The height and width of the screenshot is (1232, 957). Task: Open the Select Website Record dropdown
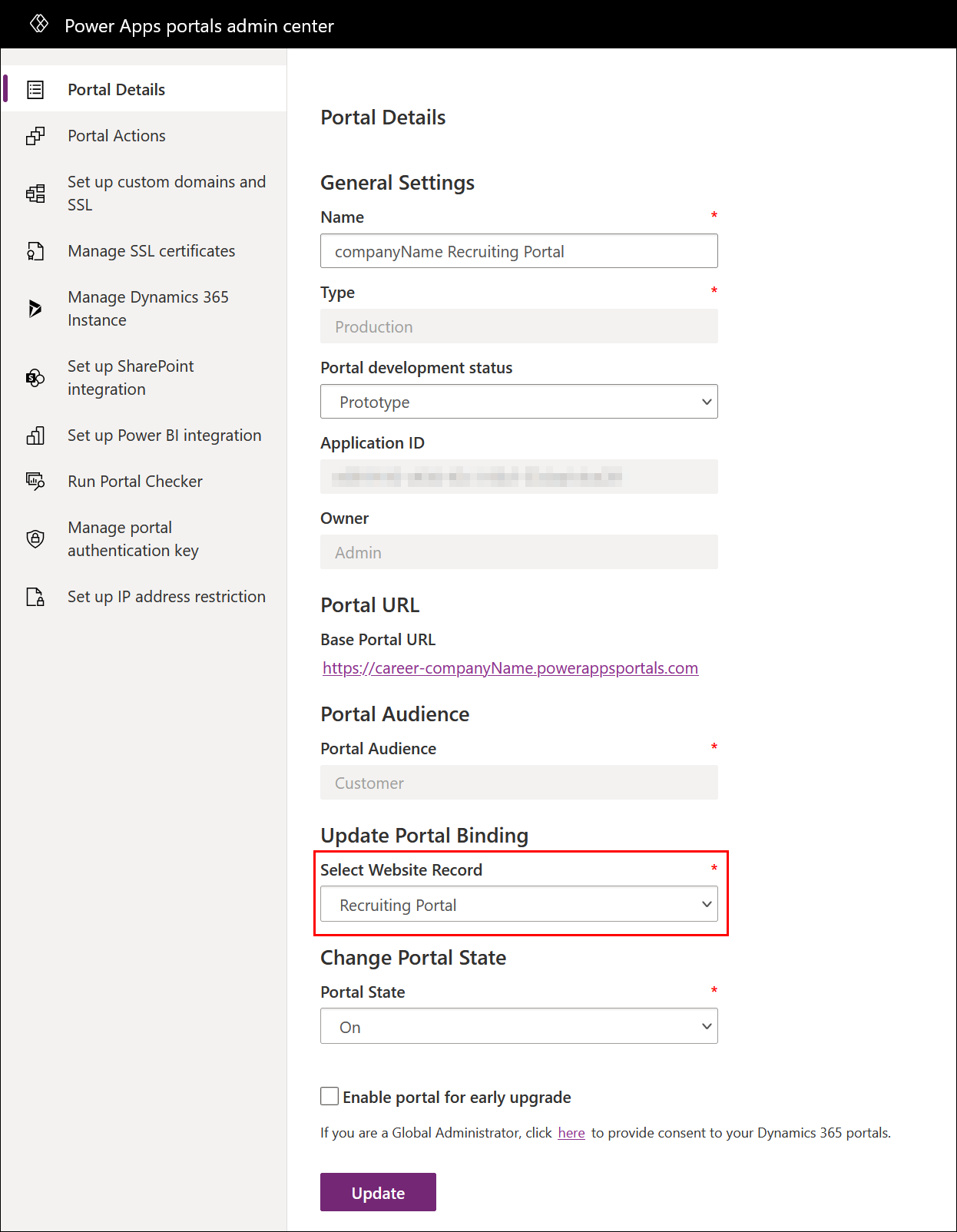519,904
